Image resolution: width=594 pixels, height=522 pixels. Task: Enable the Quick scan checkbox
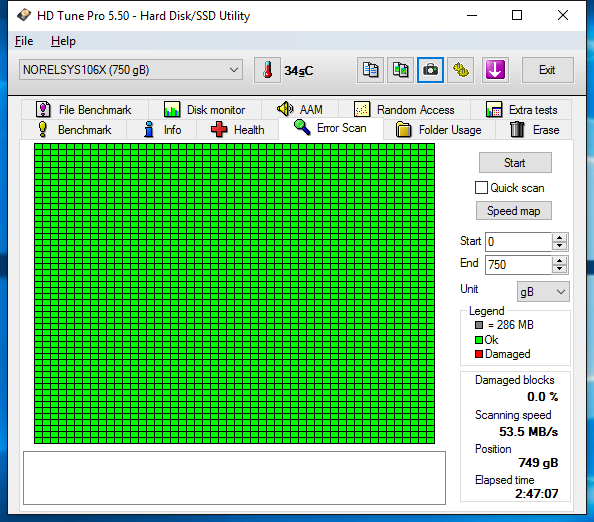coord(481,188)
